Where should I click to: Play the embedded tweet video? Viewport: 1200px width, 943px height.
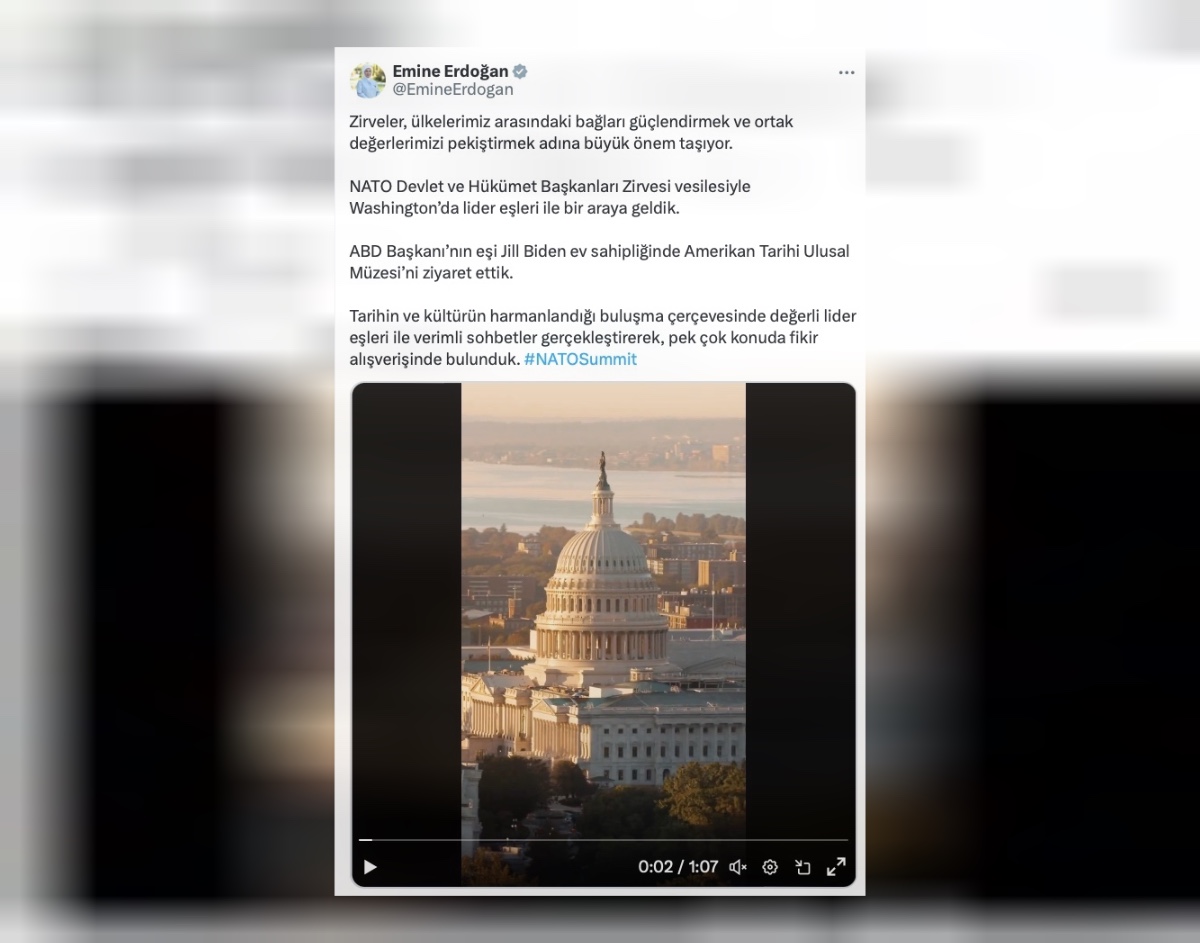370,867
